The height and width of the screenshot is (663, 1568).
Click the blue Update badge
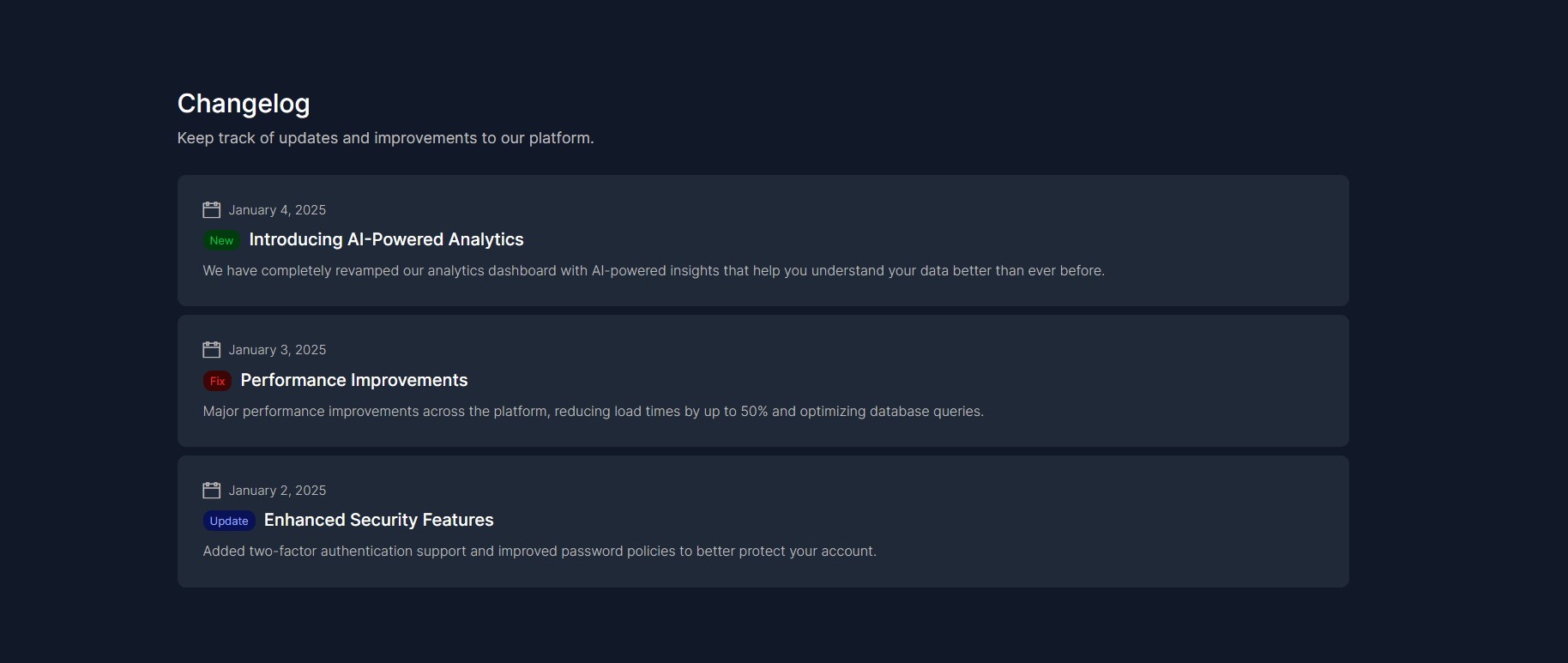(x=229, y=521)
